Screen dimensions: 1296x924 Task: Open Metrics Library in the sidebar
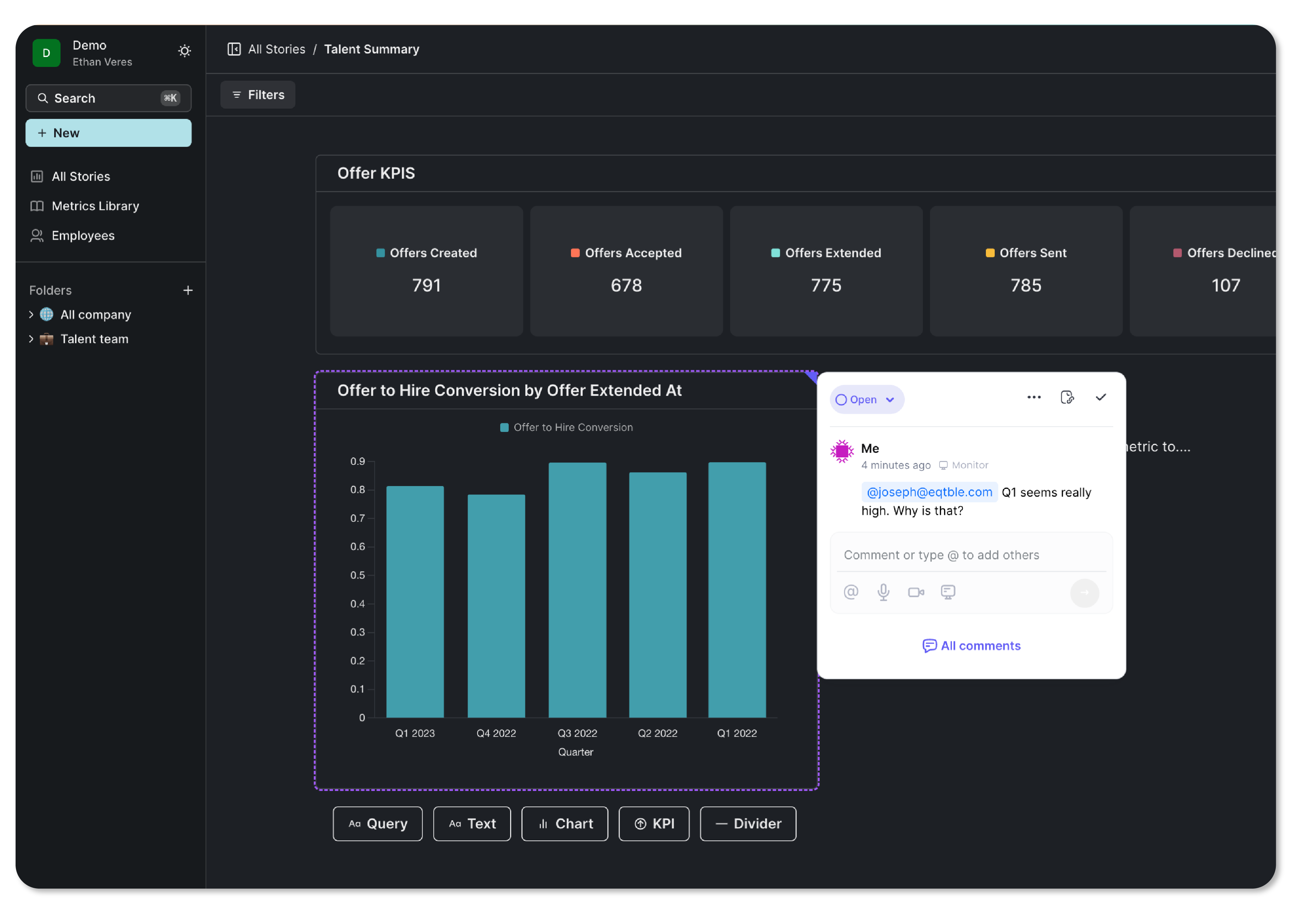(x=95, y=206)
